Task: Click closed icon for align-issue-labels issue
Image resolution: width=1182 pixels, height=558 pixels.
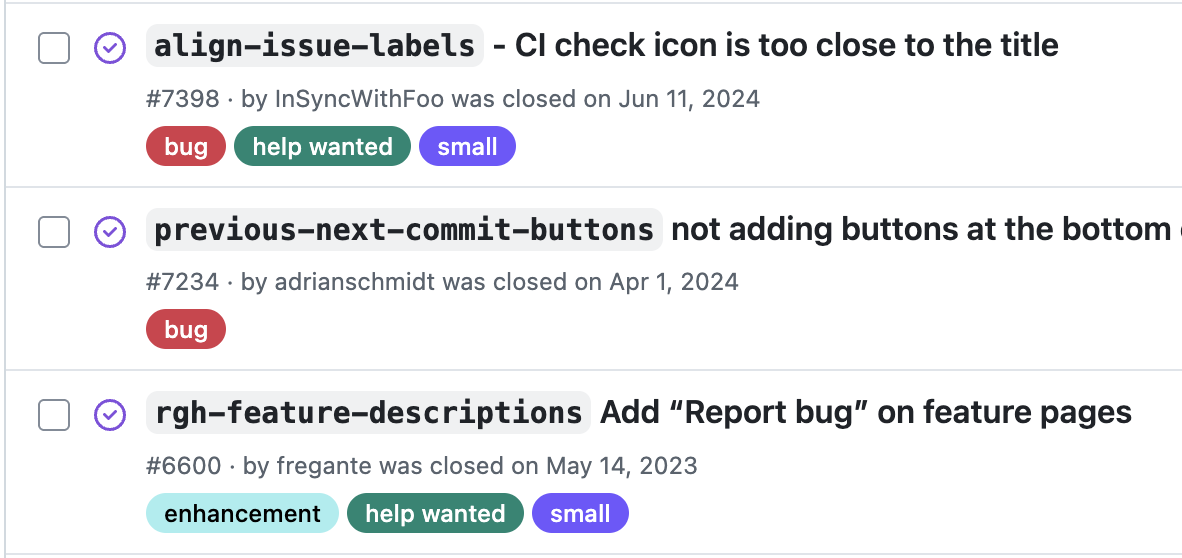Action: (109, 47)
